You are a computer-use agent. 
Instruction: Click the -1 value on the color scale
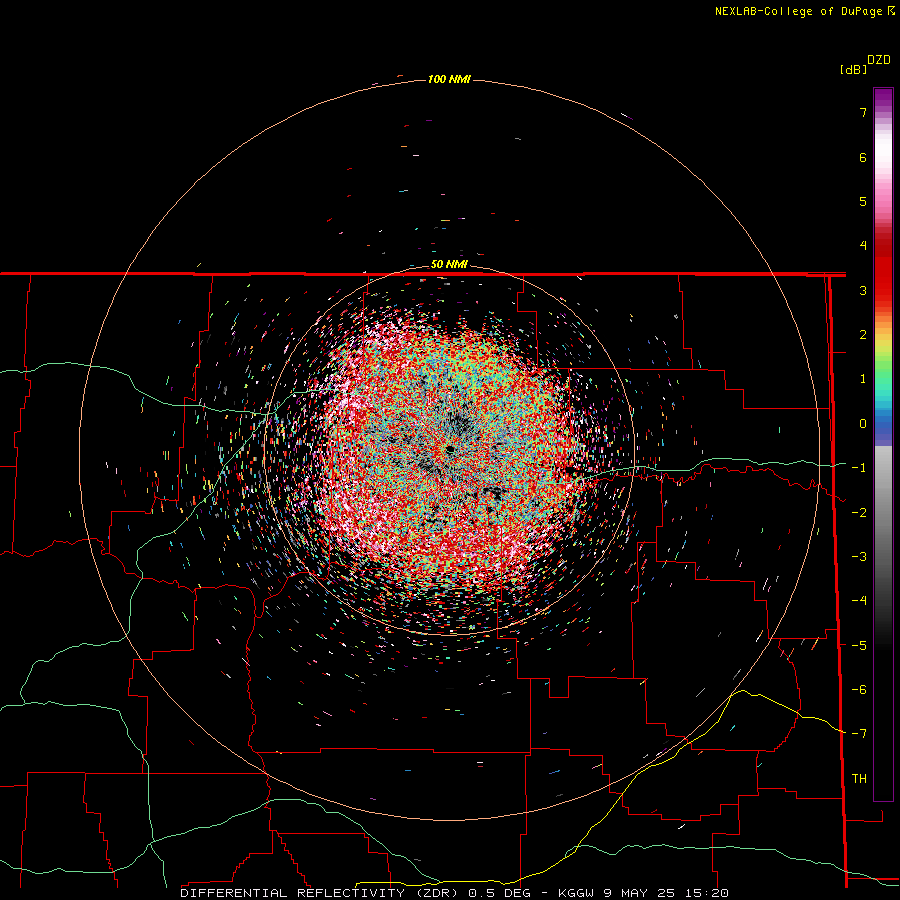859,468
